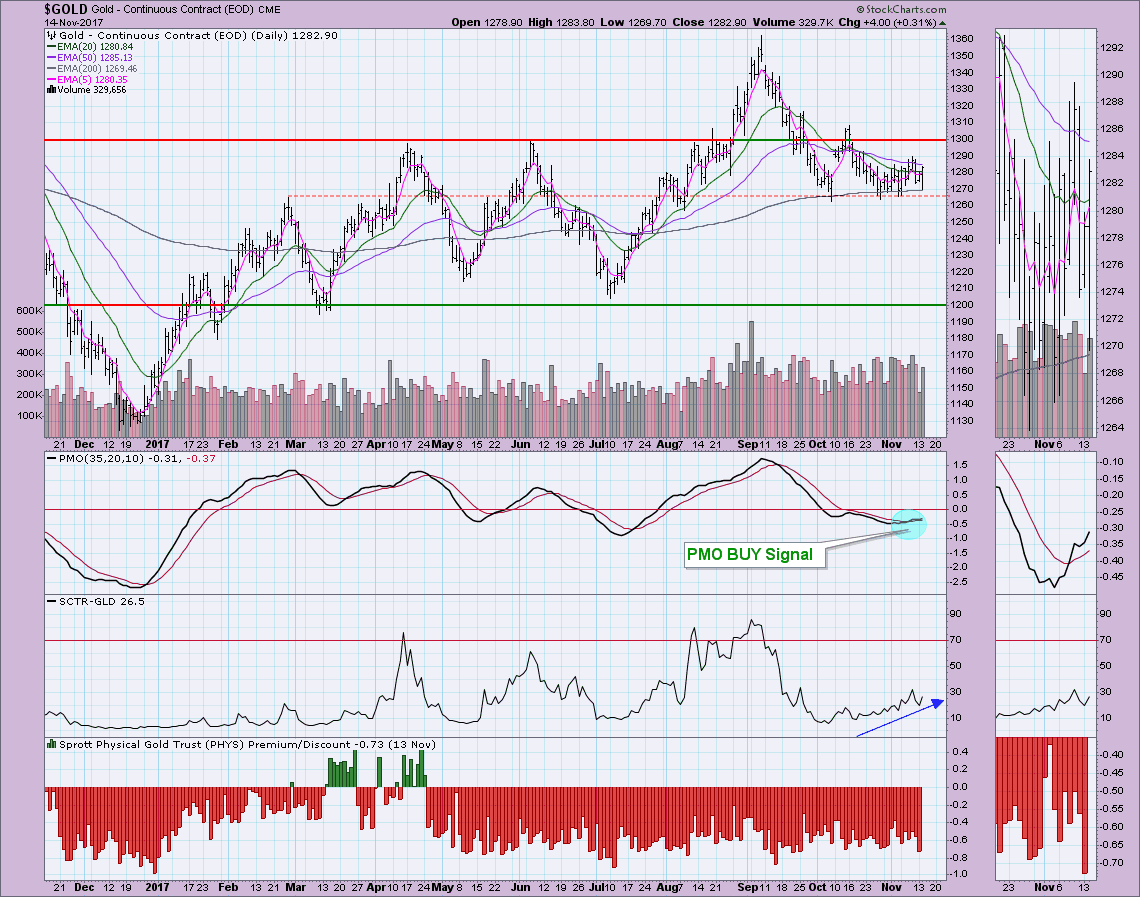
Task: Click the 1300 price axis label
Action: click(x=962, y=139)
